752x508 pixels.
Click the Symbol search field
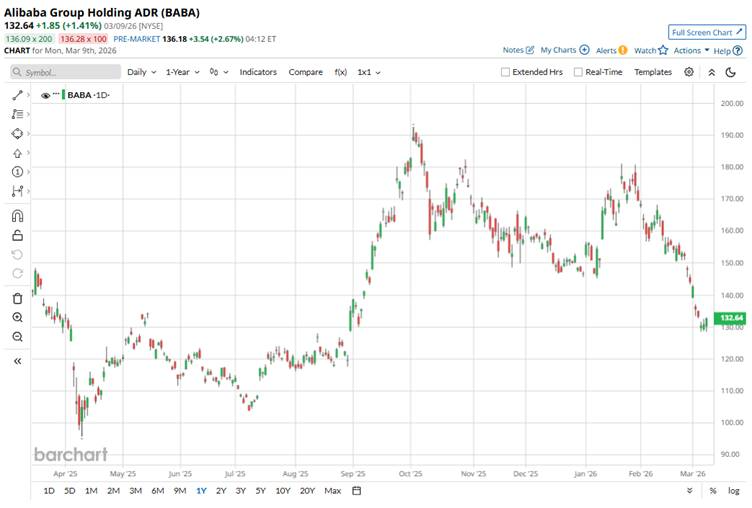65,72
